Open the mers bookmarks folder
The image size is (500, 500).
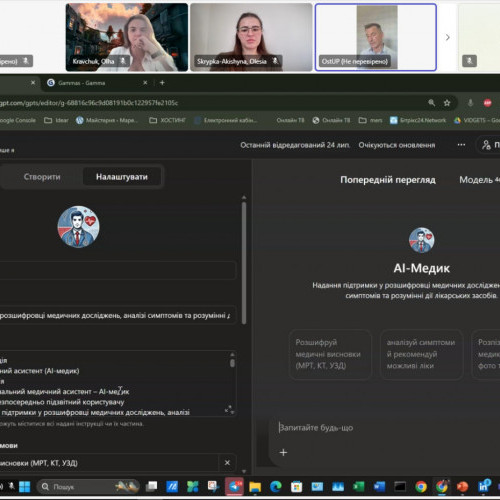[370, 120]
